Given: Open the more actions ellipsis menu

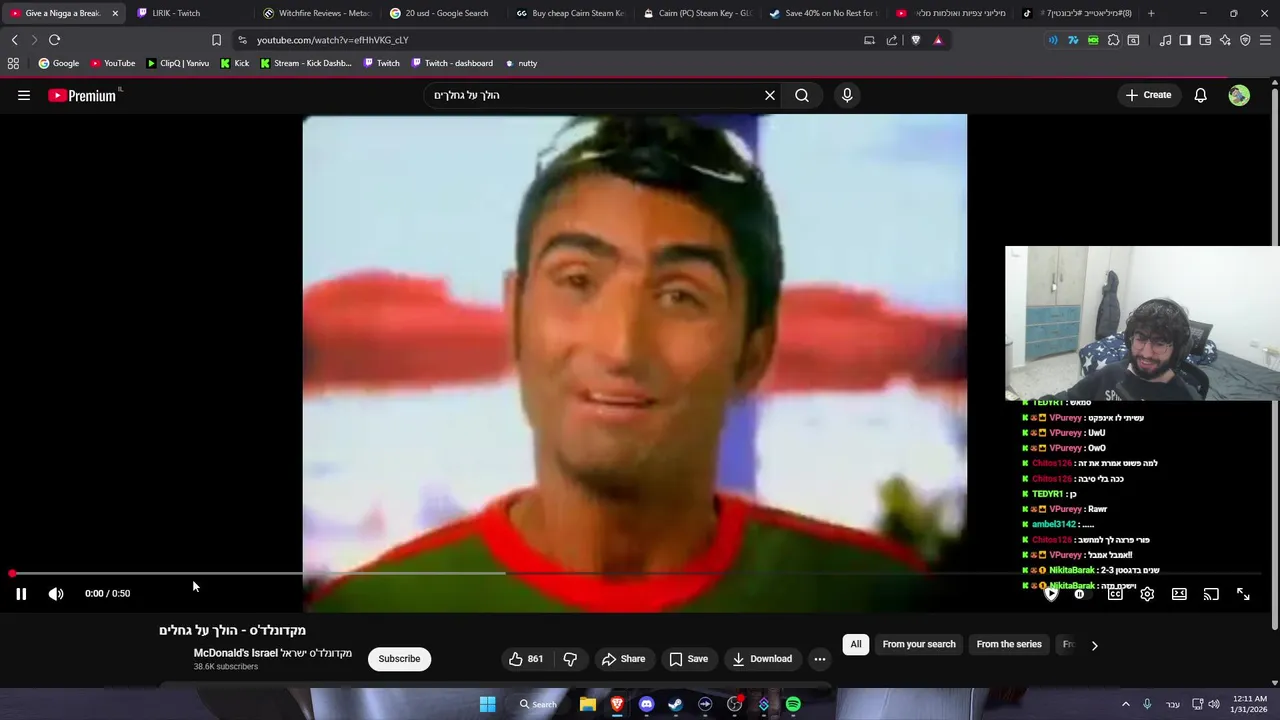Looking at the screenshot, I should [820, 659].
